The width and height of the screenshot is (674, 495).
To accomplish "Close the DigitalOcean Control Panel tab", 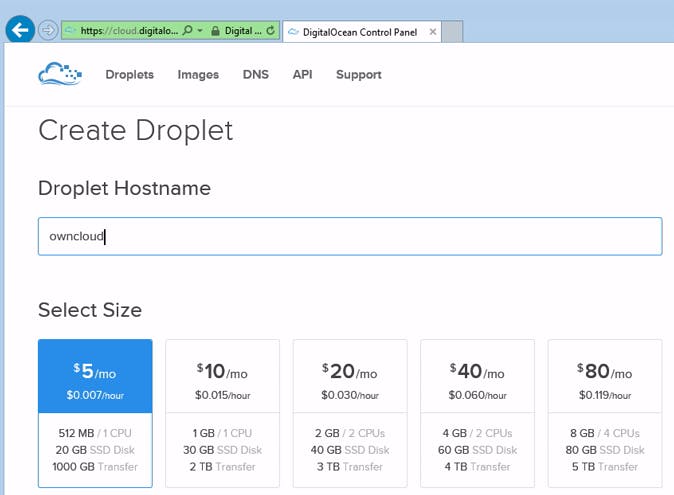I will coord(433,32).
